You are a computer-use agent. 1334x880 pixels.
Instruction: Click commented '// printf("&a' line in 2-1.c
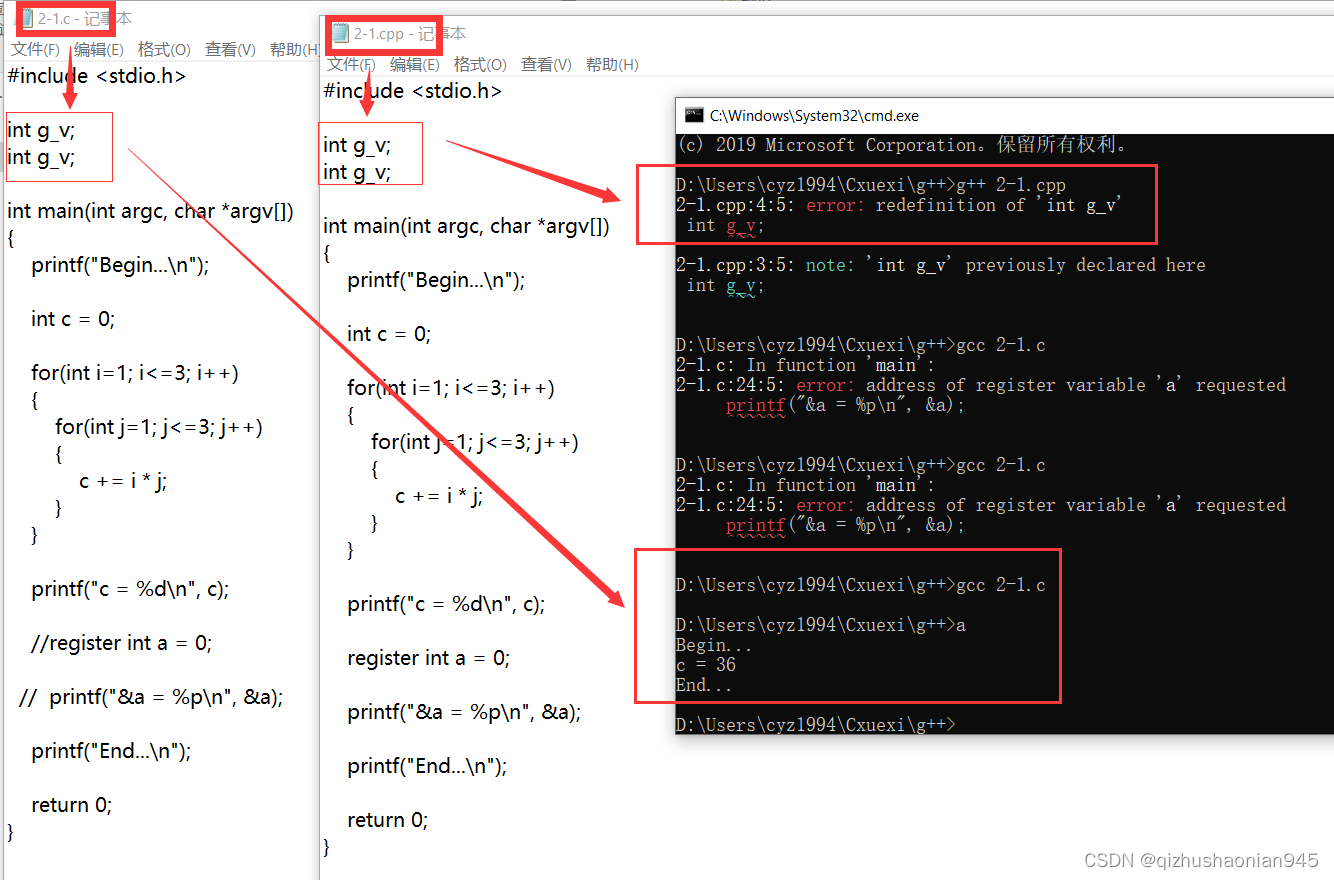(151, 697)
